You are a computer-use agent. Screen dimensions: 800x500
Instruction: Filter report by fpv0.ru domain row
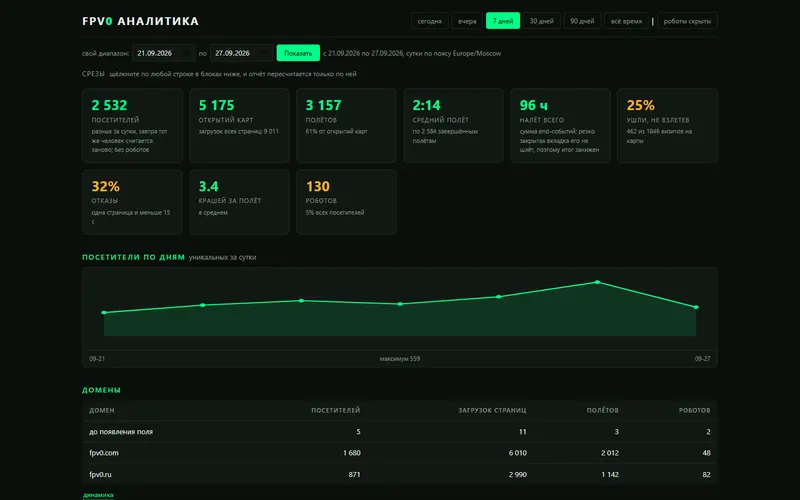[x=399, y=474]
